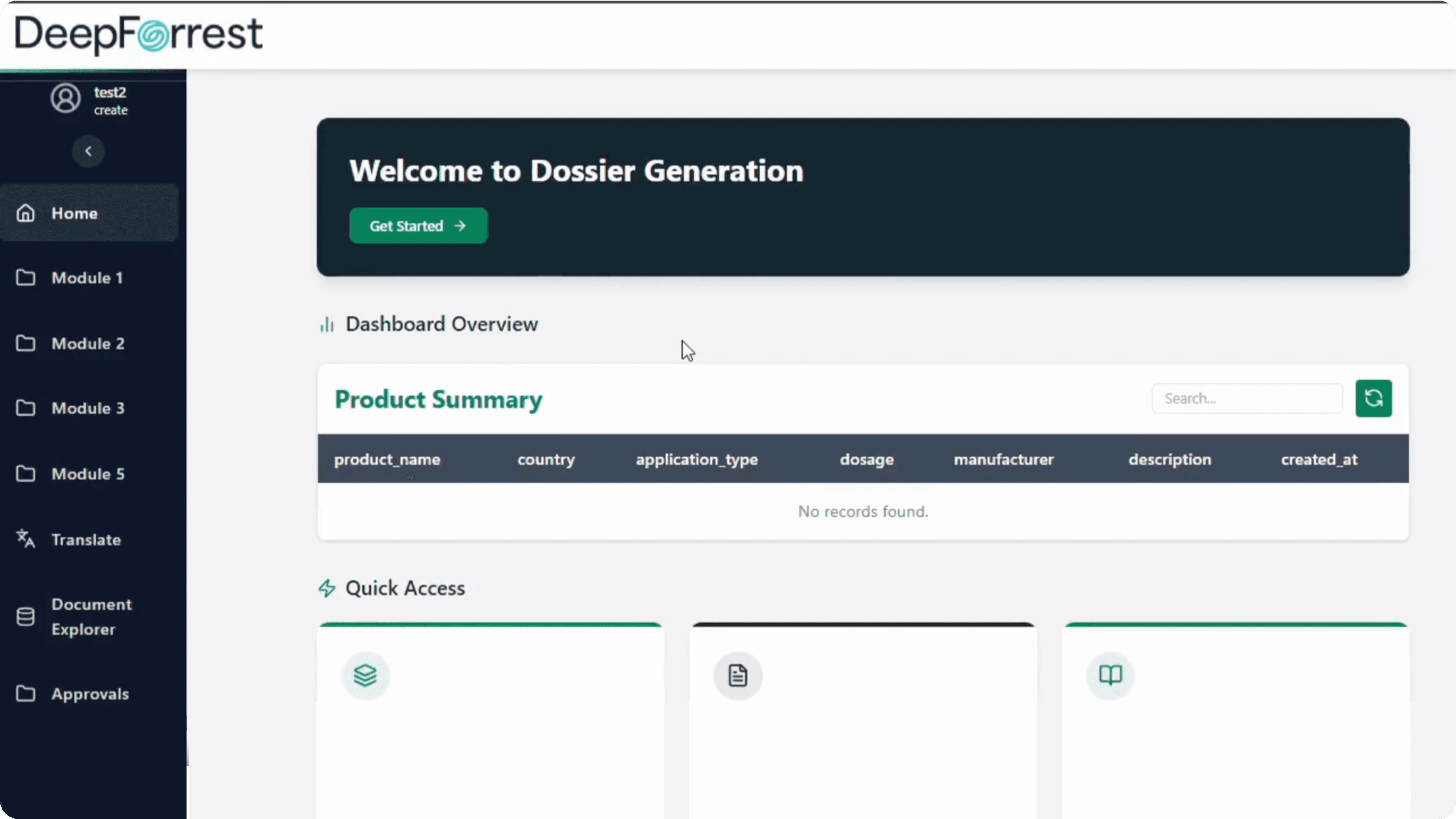Click the refresh icon beside the search box

pyautogui.click(x=1373, y=398)
